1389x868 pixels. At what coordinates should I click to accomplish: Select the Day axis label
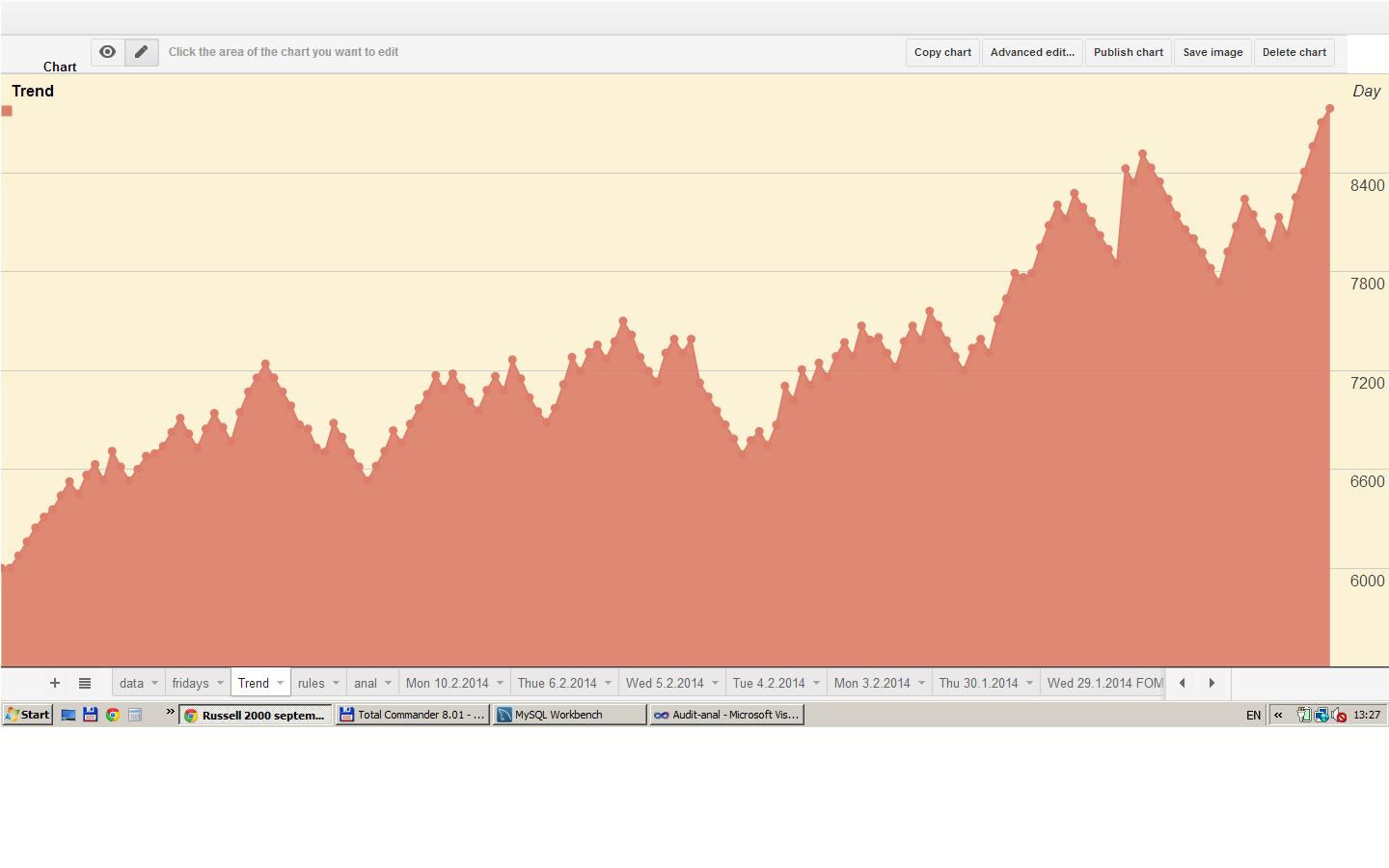pos(1367,91)
